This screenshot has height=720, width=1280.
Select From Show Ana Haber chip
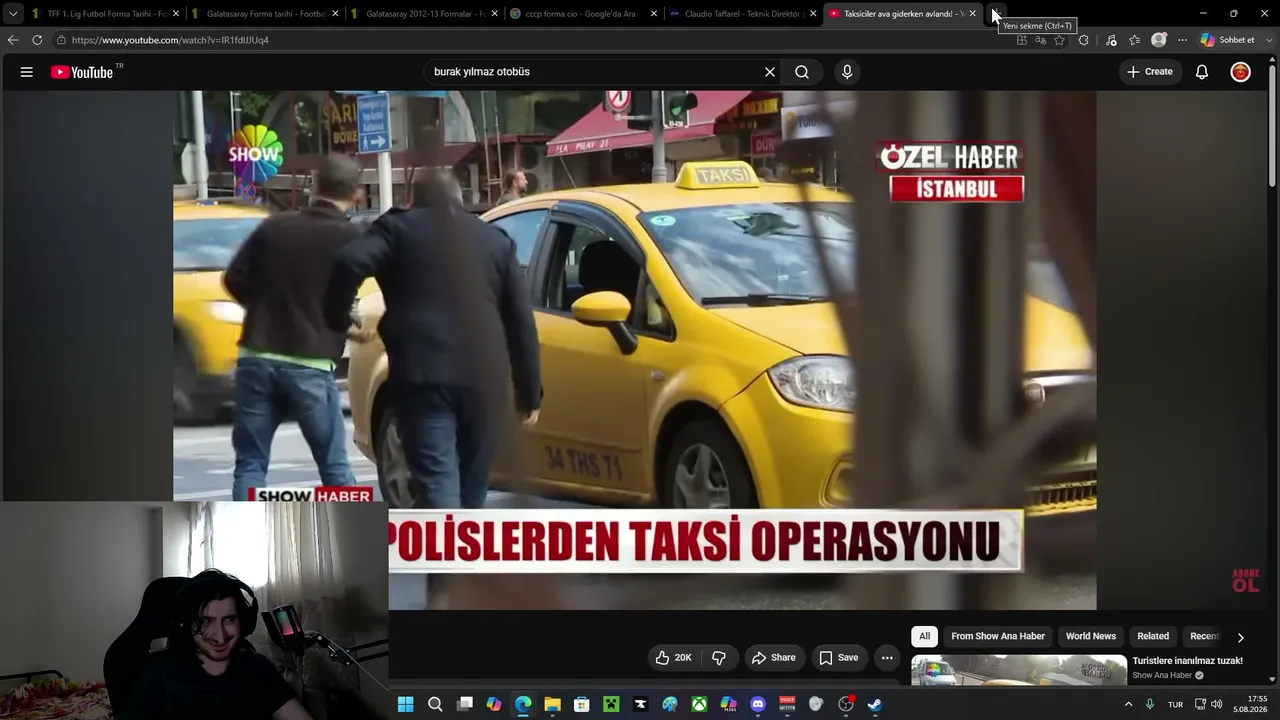[998, 636]
